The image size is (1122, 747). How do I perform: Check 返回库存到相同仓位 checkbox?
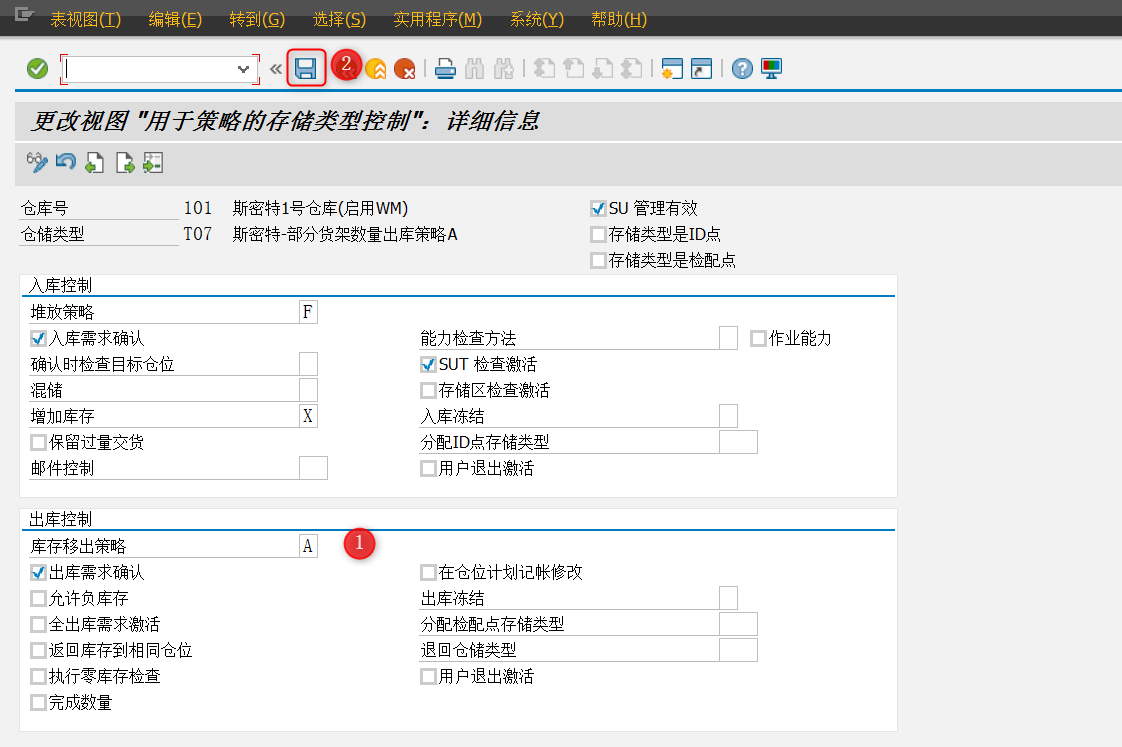pos(39,650)
